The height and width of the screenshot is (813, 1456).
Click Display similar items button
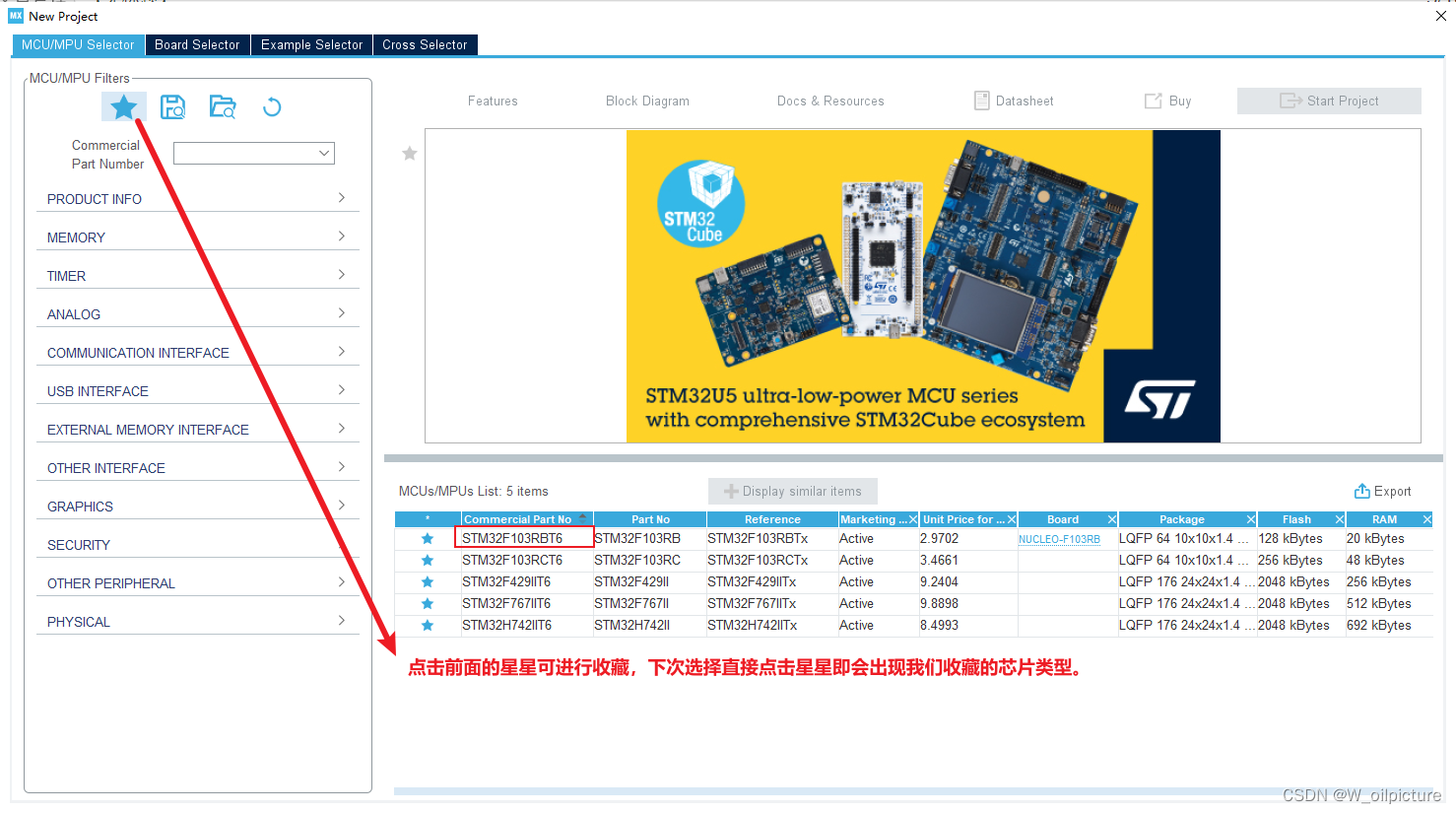793,491
